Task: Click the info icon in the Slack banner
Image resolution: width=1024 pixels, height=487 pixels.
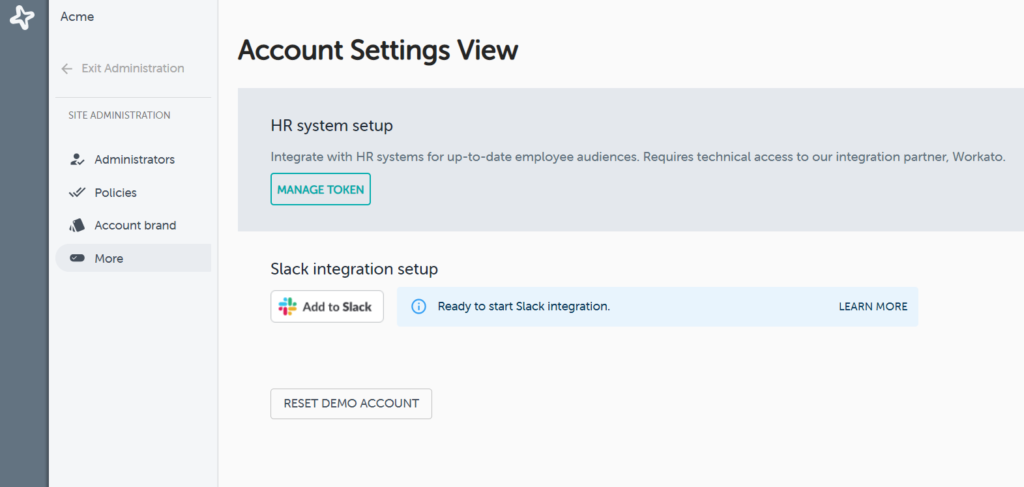Action: click(x=419, y=306)
